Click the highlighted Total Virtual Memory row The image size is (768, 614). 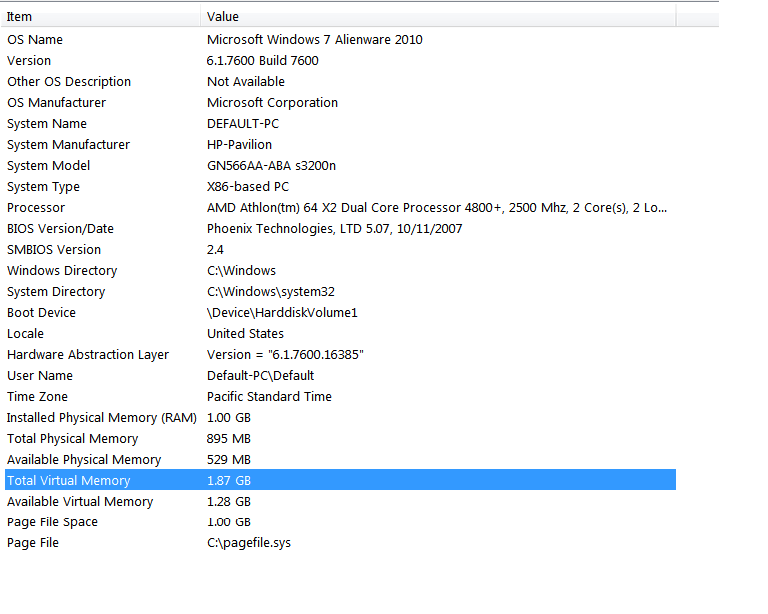pos(68,481)
